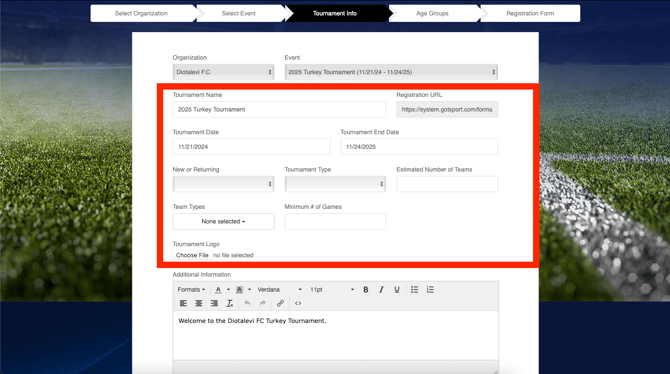Viewport: 670px width, 374px height.
Task: Click the Estimated Number of Teams field
Action: (x=447, y=184)
